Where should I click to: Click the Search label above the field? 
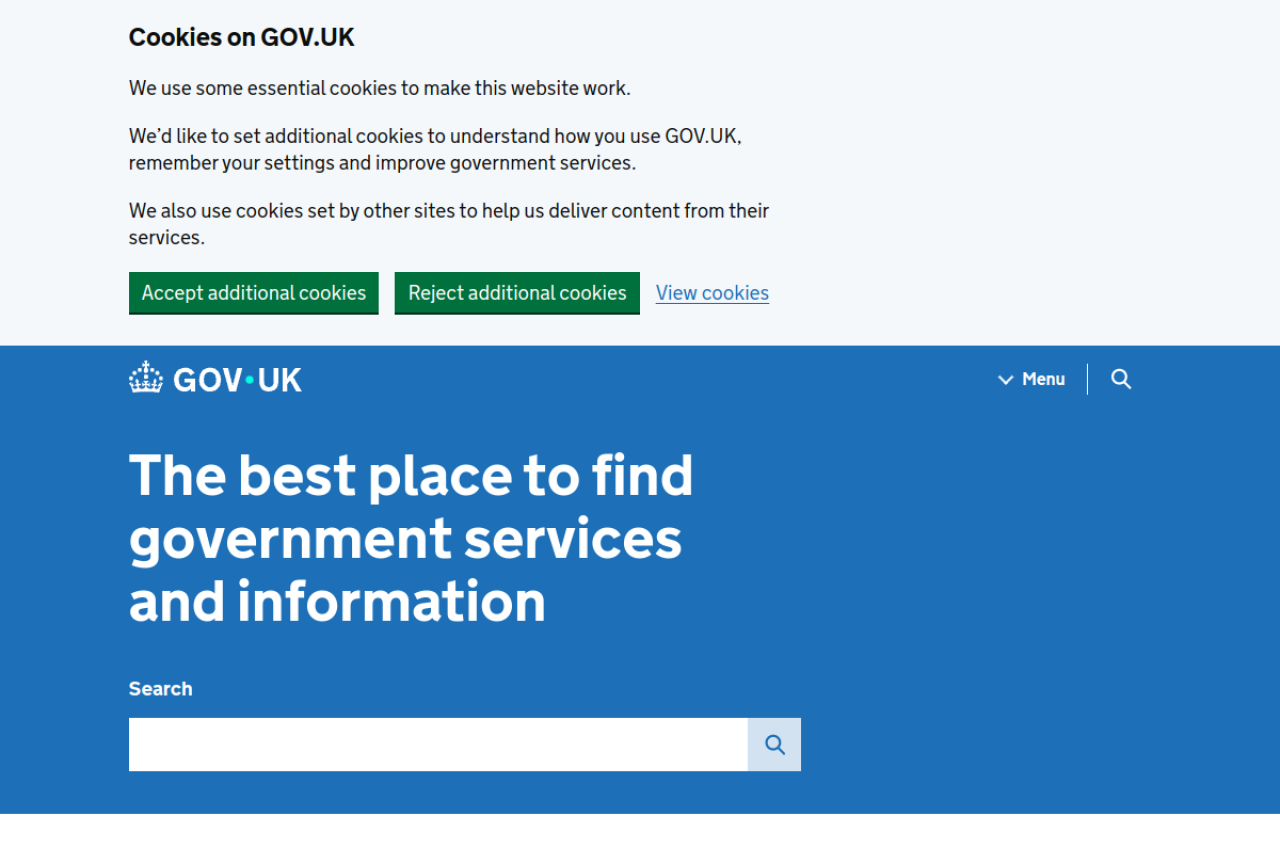pyautogui.click(x=161, y=689)
